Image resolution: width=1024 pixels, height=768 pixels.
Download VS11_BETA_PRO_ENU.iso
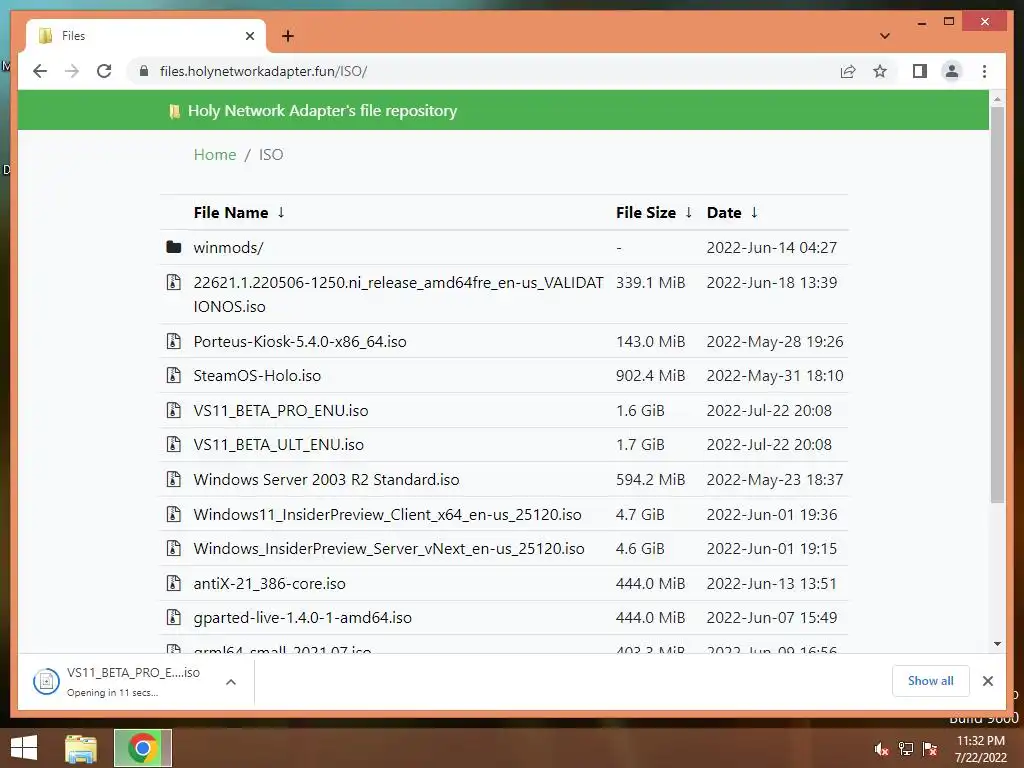point(281,411)
